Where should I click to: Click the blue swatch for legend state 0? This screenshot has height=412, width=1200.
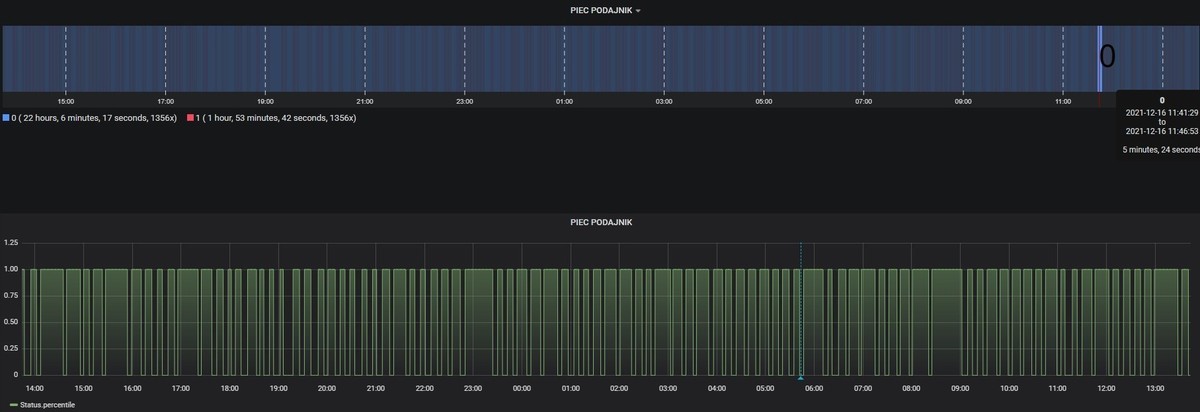(x=6, y=118)
